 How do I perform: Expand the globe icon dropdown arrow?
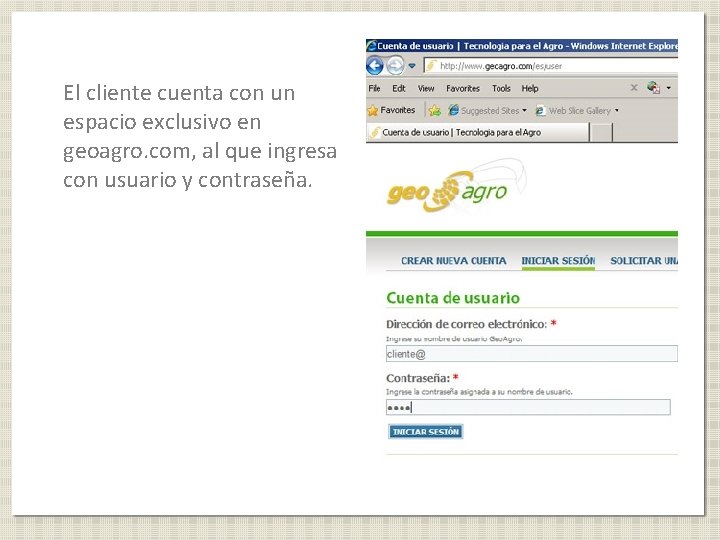click(x=669, y=88)
